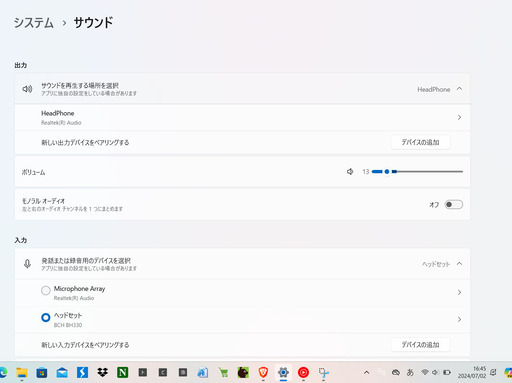Open the blue letter A app icon
The image size is (512, 383).
203,372
